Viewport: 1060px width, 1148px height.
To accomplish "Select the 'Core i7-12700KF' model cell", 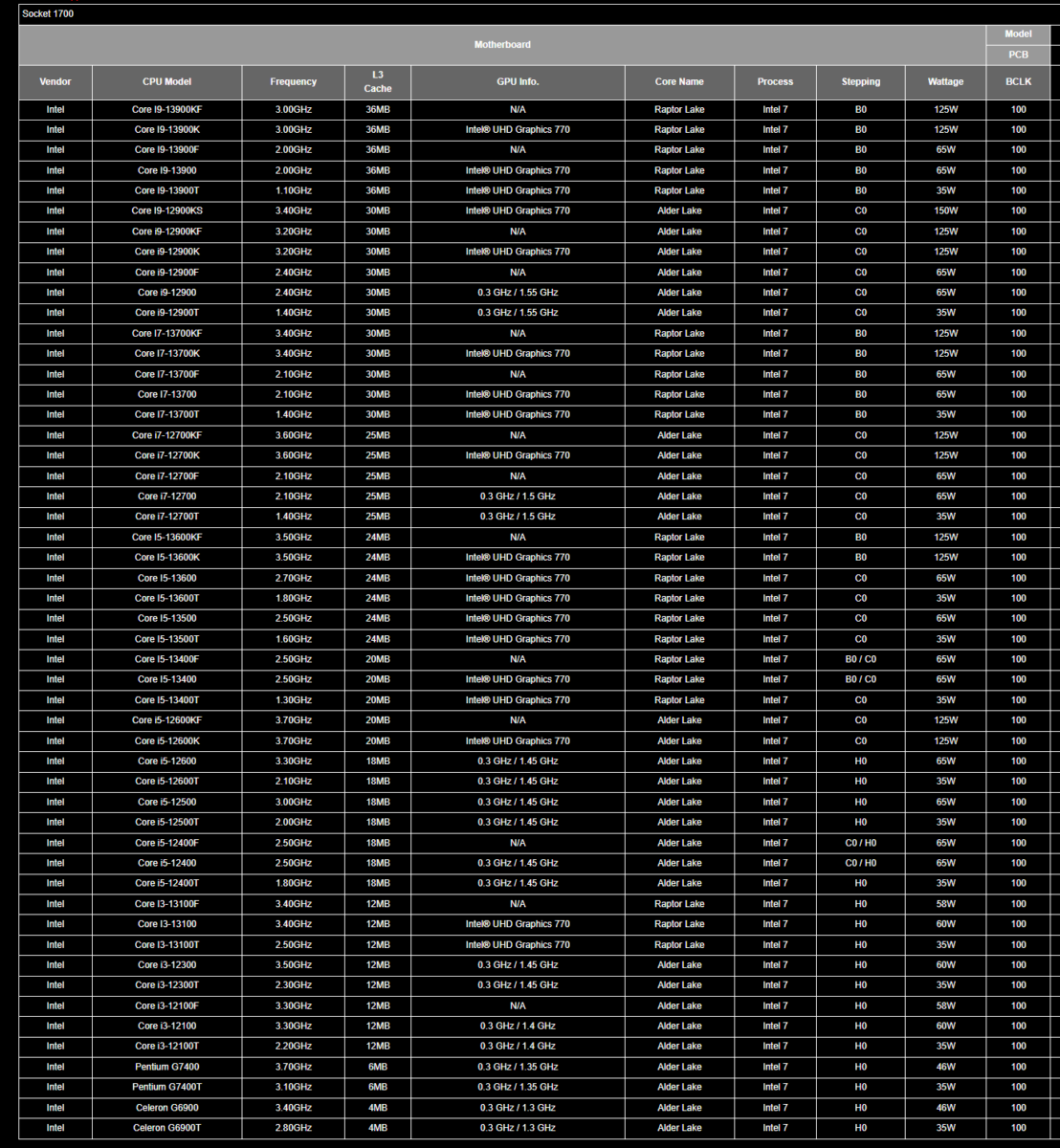I will (167, 435).
